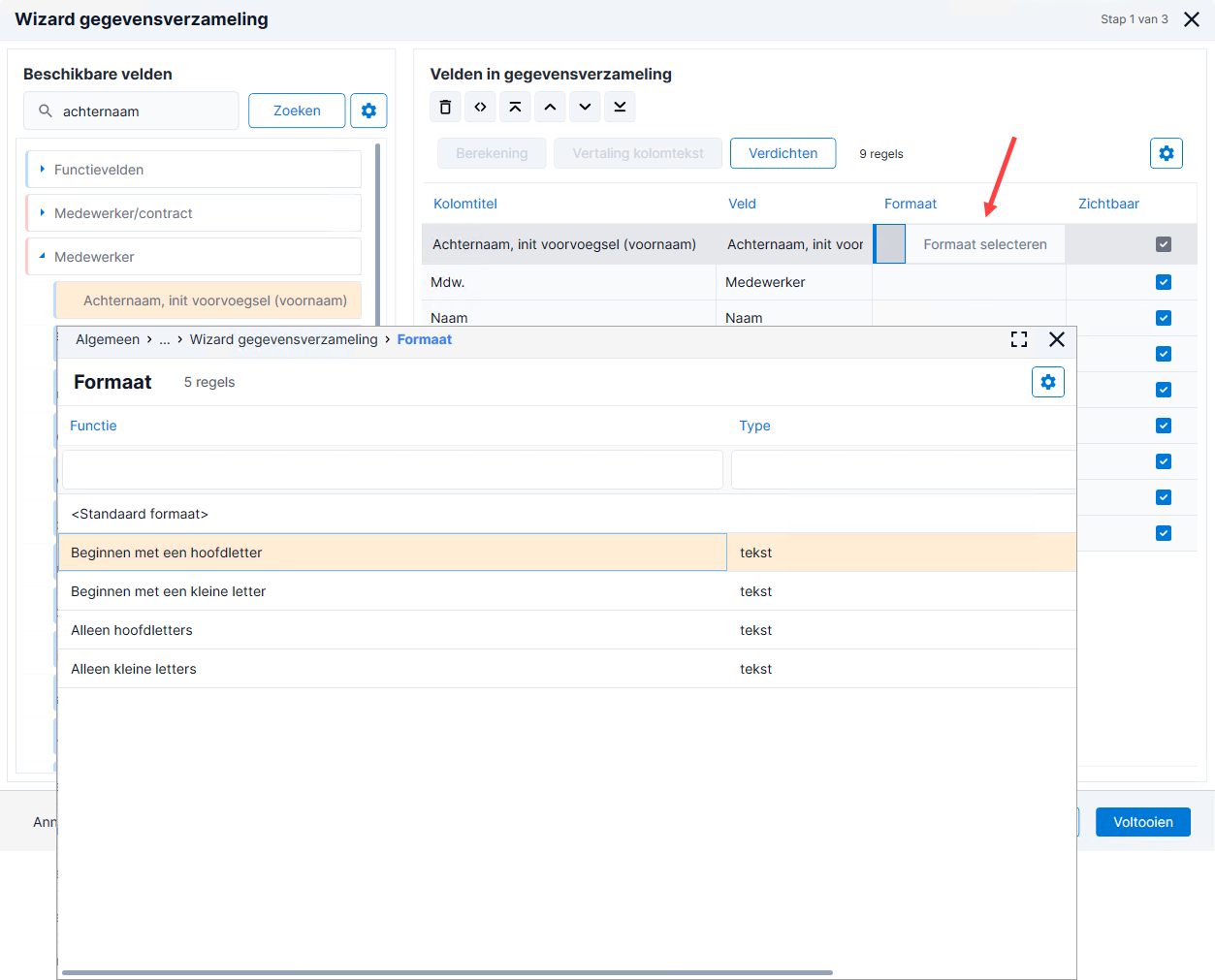
Task: Click the Voltooien button
Action: click(1143, 822)
